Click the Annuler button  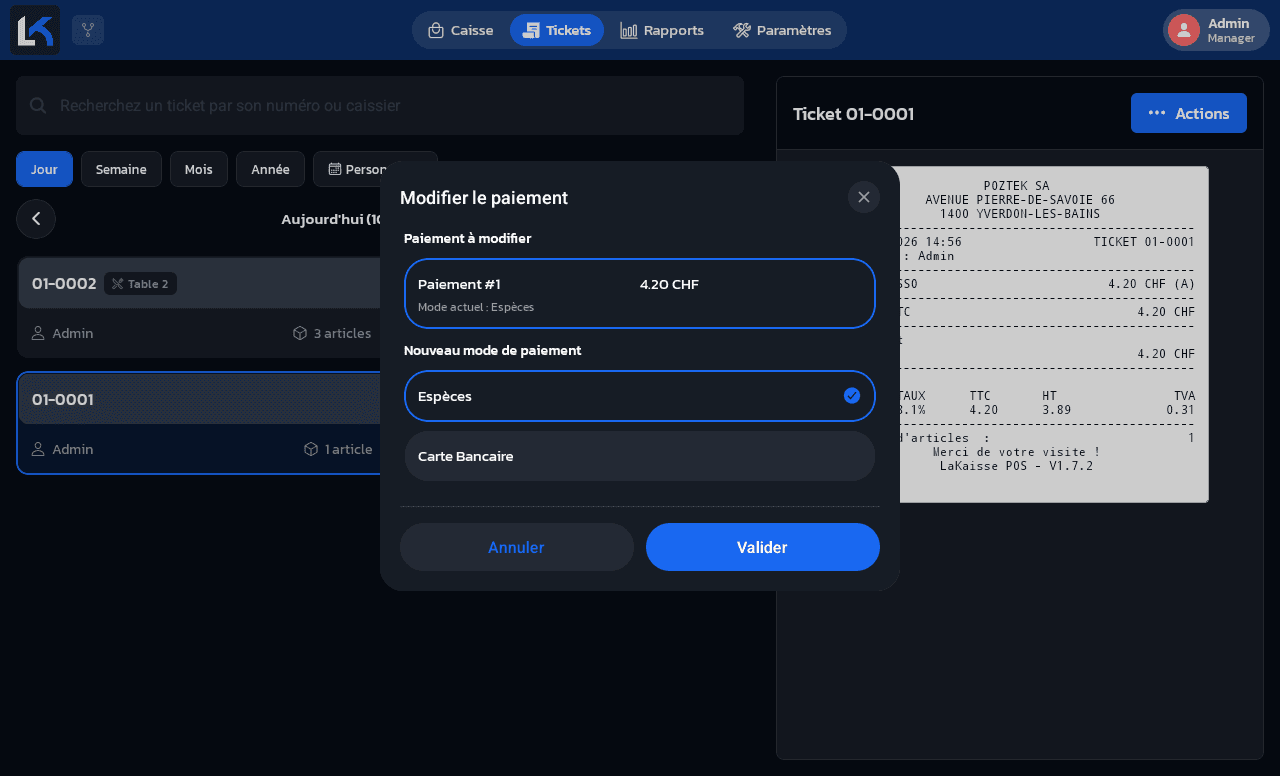[x=517, y=547]
